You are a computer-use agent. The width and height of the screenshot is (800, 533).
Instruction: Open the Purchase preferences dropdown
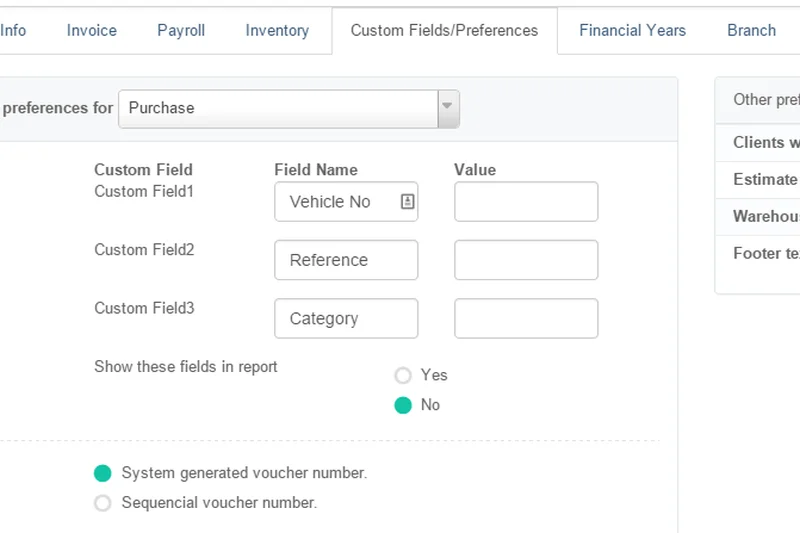click(278, 108)
